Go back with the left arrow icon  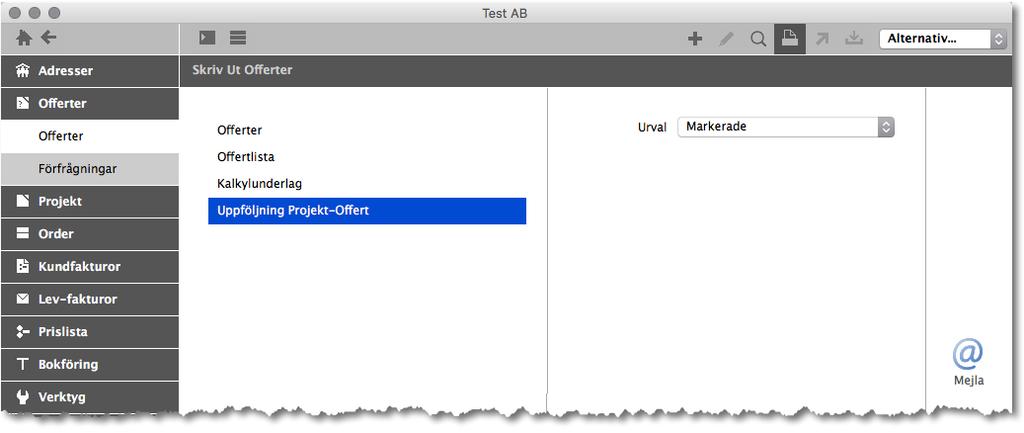pyautogui.click(x=49, y=37)
